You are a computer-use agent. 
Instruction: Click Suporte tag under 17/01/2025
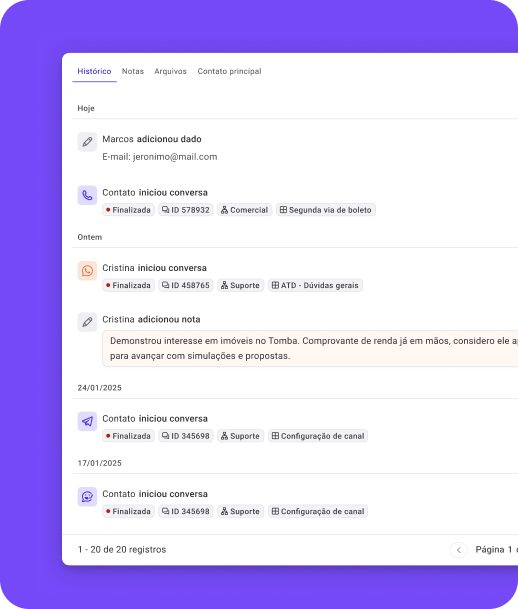[241, 511]
